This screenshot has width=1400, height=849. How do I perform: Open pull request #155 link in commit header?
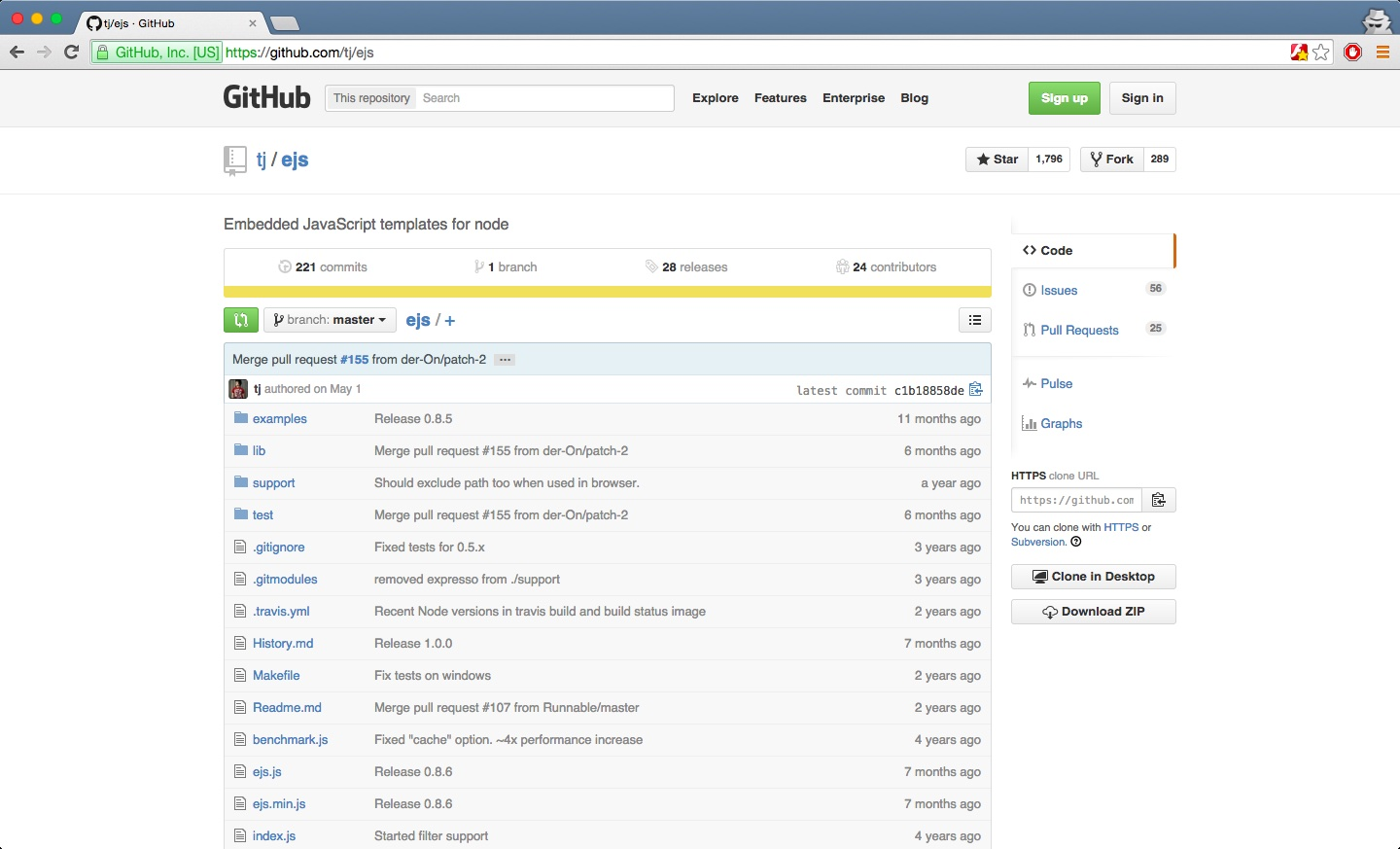[x=354, y=360]
